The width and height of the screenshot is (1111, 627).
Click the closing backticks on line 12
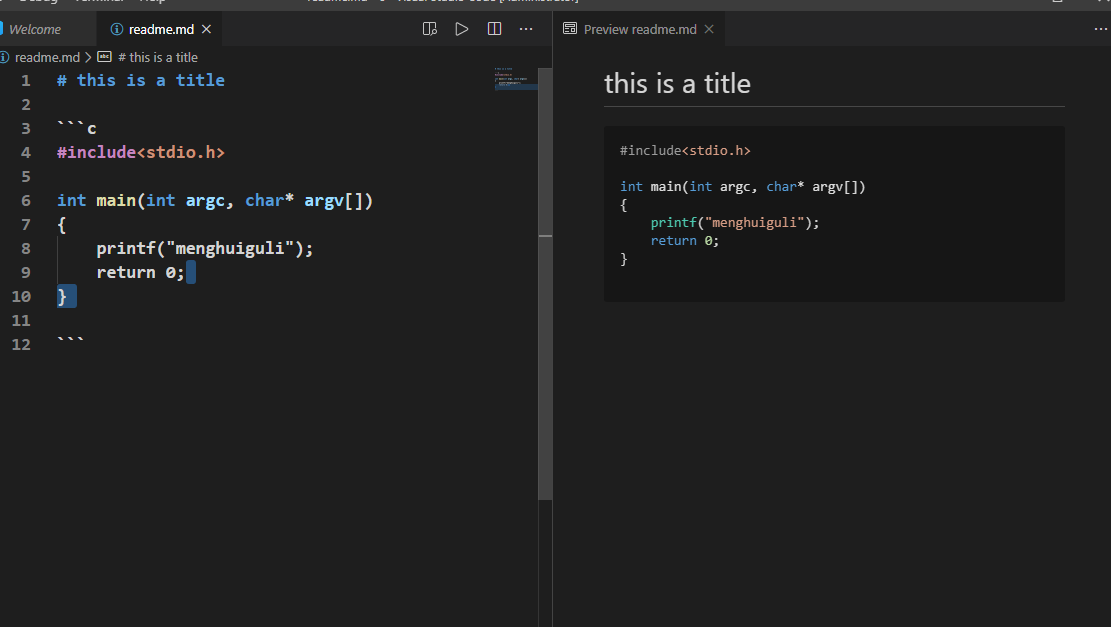70,341
